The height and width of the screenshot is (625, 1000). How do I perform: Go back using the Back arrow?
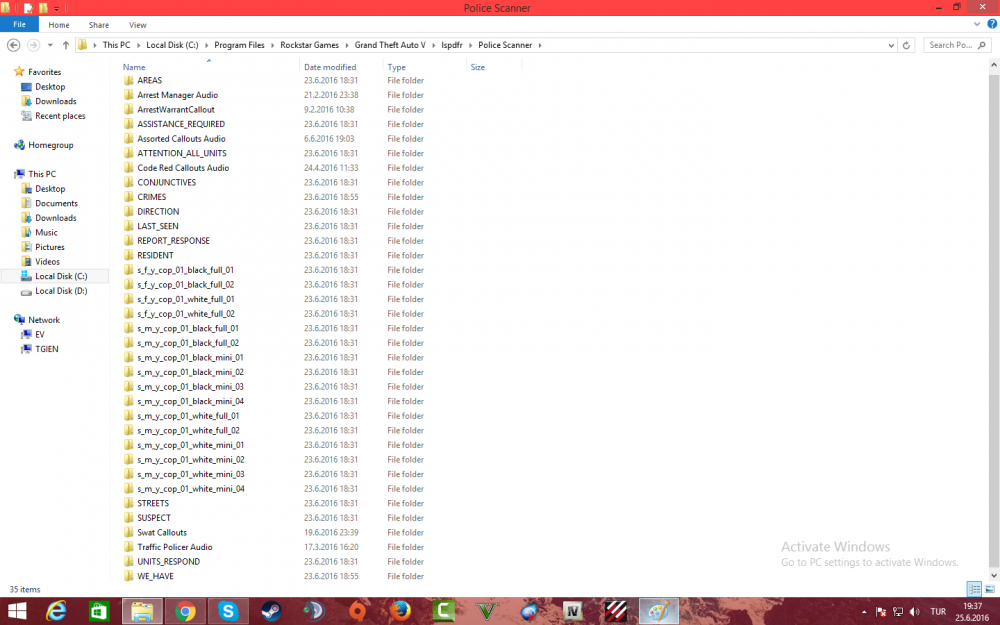(13, 45)
